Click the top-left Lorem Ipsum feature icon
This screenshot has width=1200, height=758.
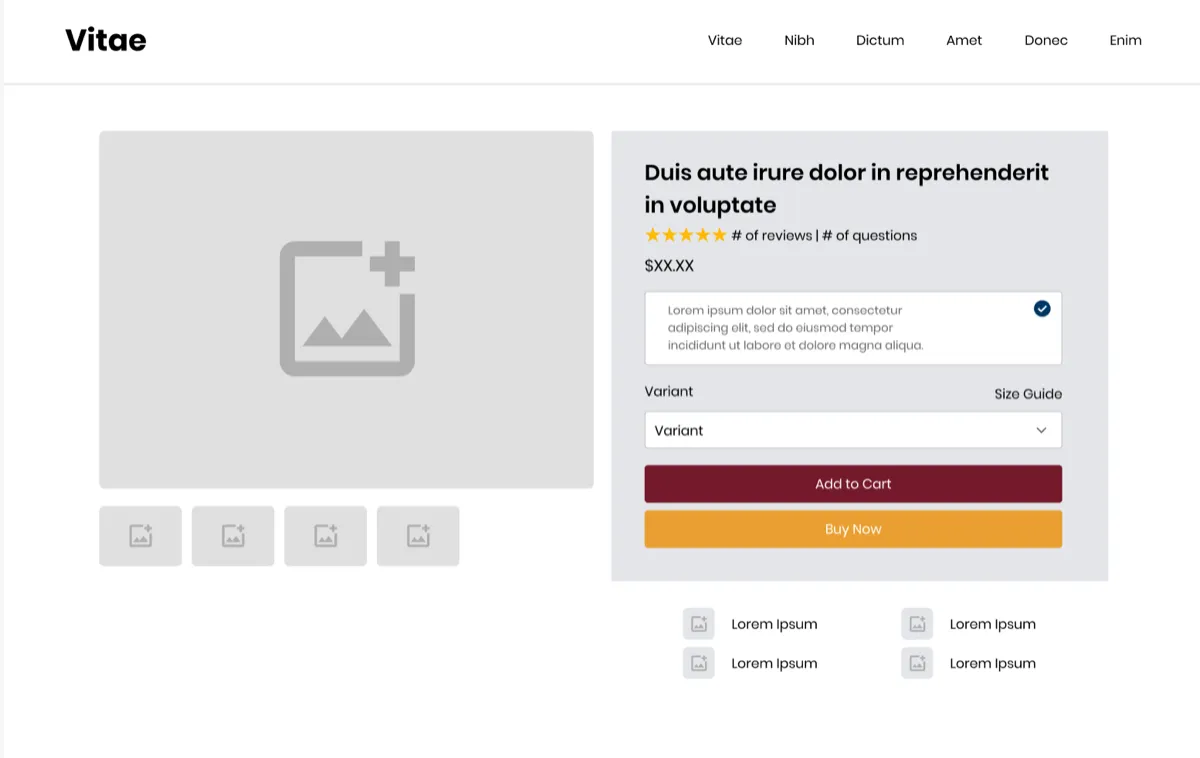pos(699,624)
